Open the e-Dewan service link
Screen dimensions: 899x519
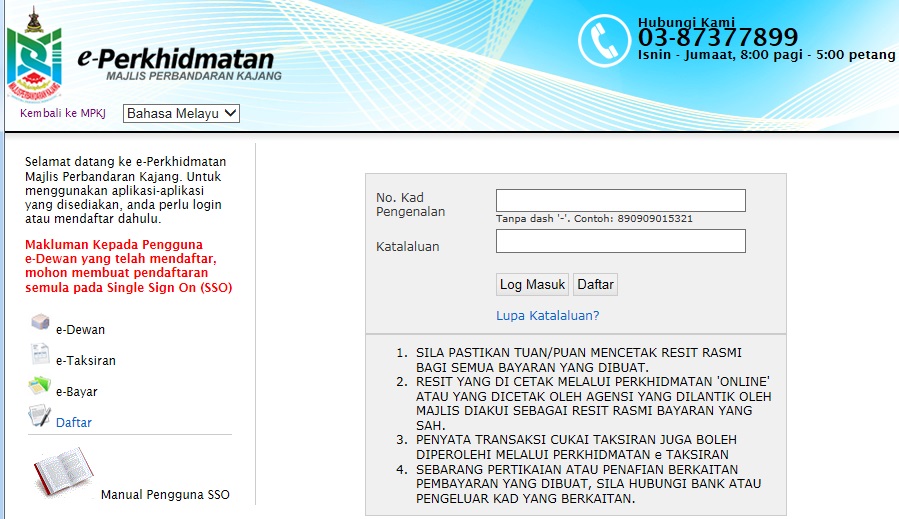[x=80, y=330]
